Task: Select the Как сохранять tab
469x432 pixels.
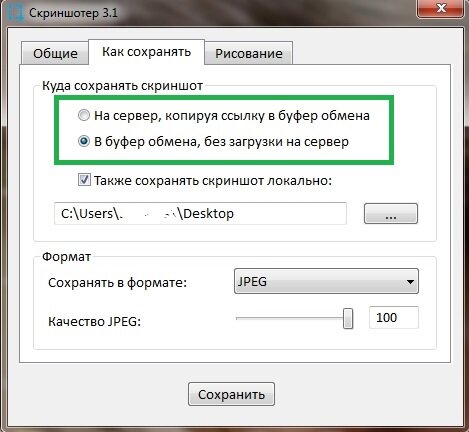Action: (x=146, y=52)
